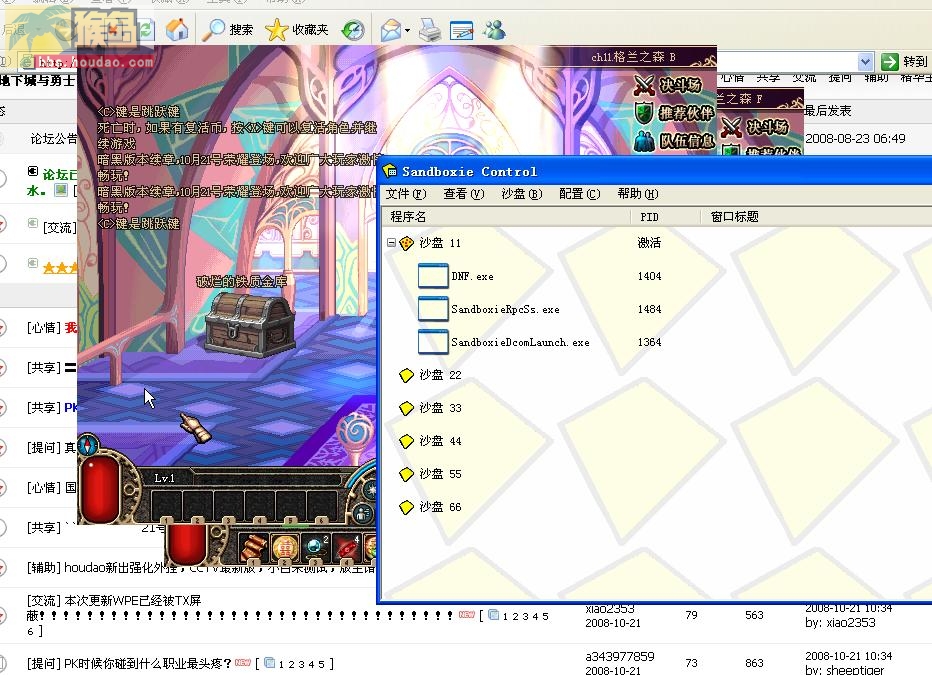
Task: Click PID value 1404 for DNF.exe
Action: click(x=649, y=276)
